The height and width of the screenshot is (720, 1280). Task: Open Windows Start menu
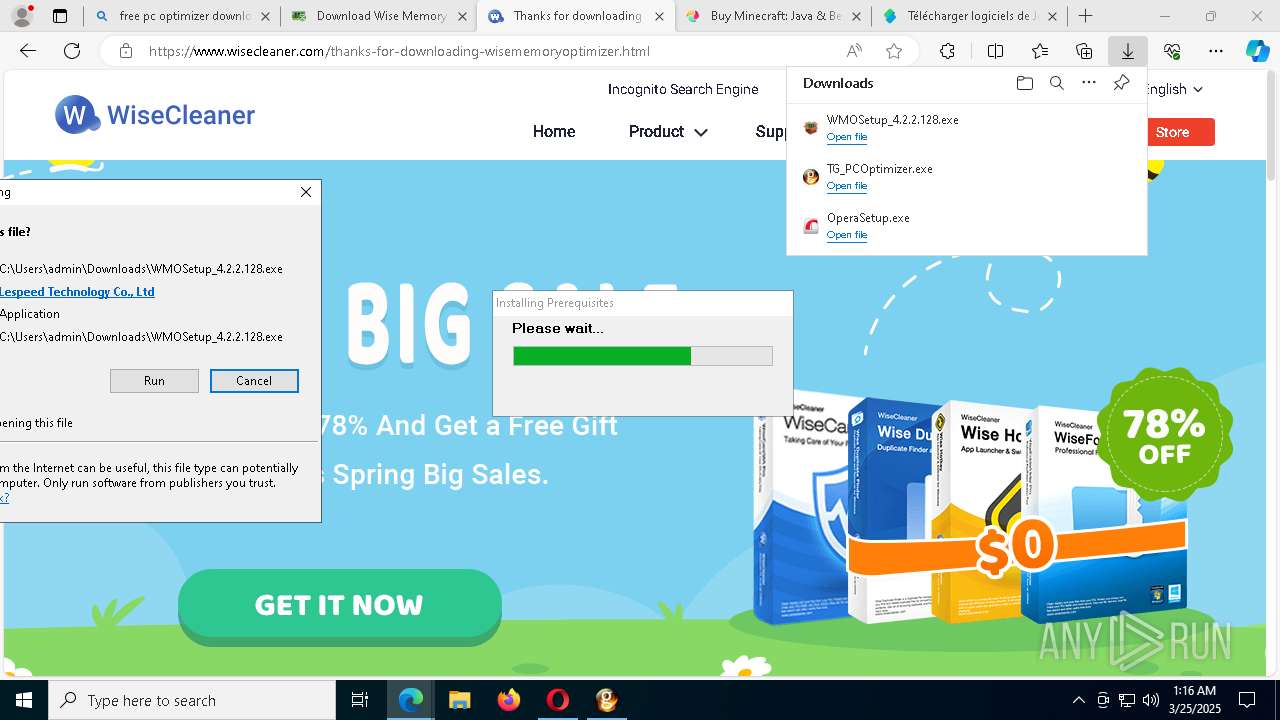(x=24, y=700)
